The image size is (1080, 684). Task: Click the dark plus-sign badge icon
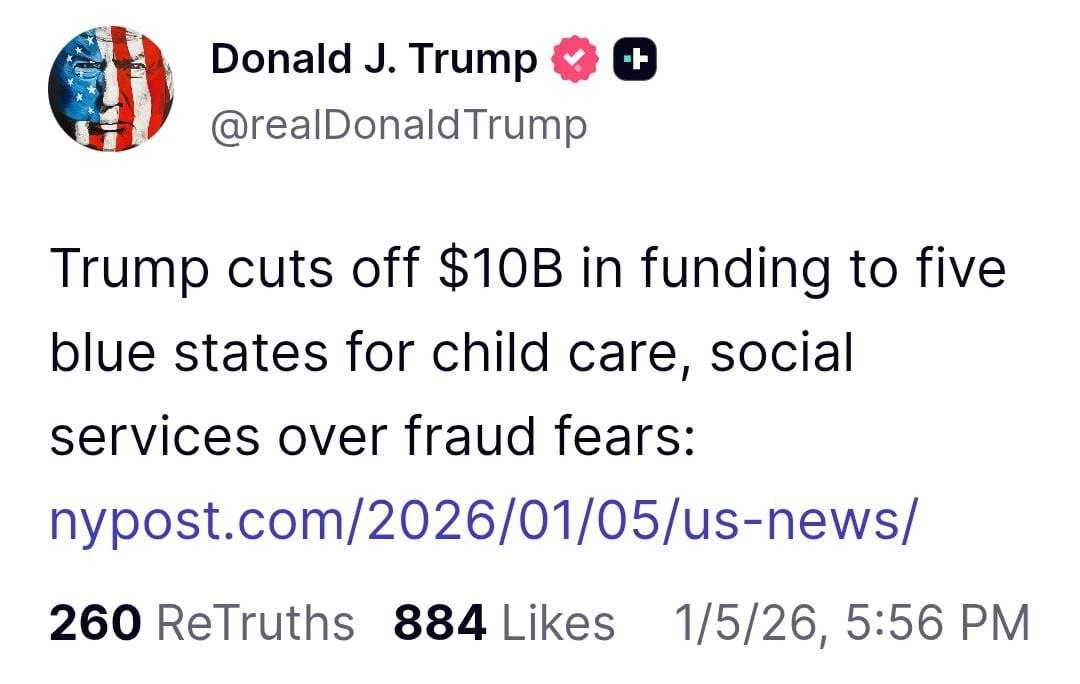click(x=634, y=60)
